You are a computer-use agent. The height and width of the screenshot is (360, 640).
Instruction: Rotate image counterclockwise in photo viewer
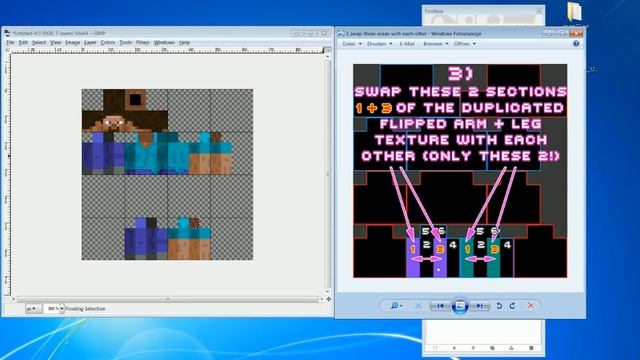(x=499, y=306)
